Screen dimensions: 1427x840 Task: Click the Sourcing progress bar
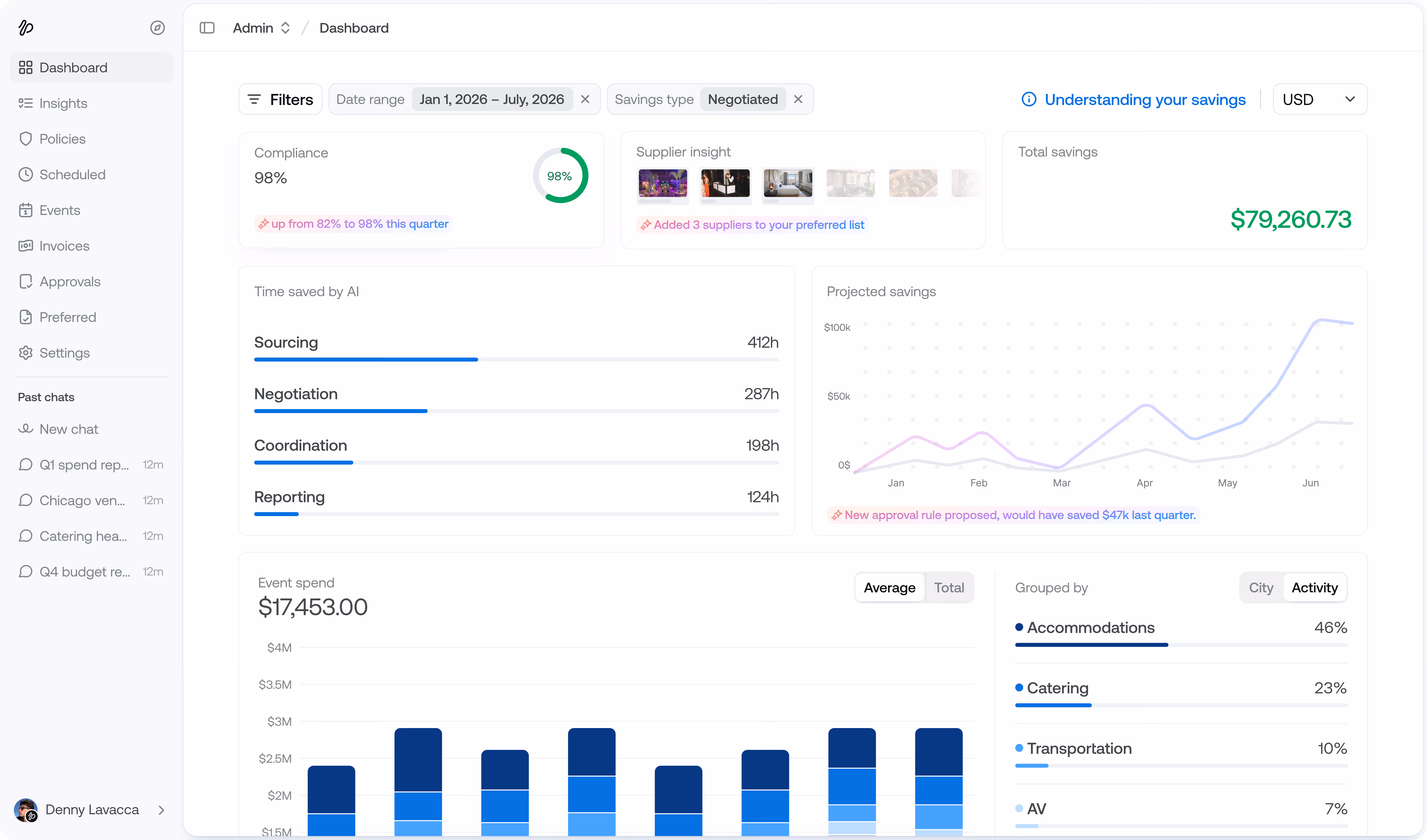(x=517, y=359)
